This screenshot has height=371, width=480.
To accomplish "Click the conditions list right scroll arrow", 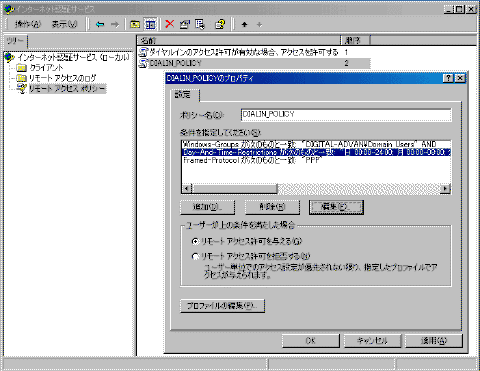I will pos(445,189).
